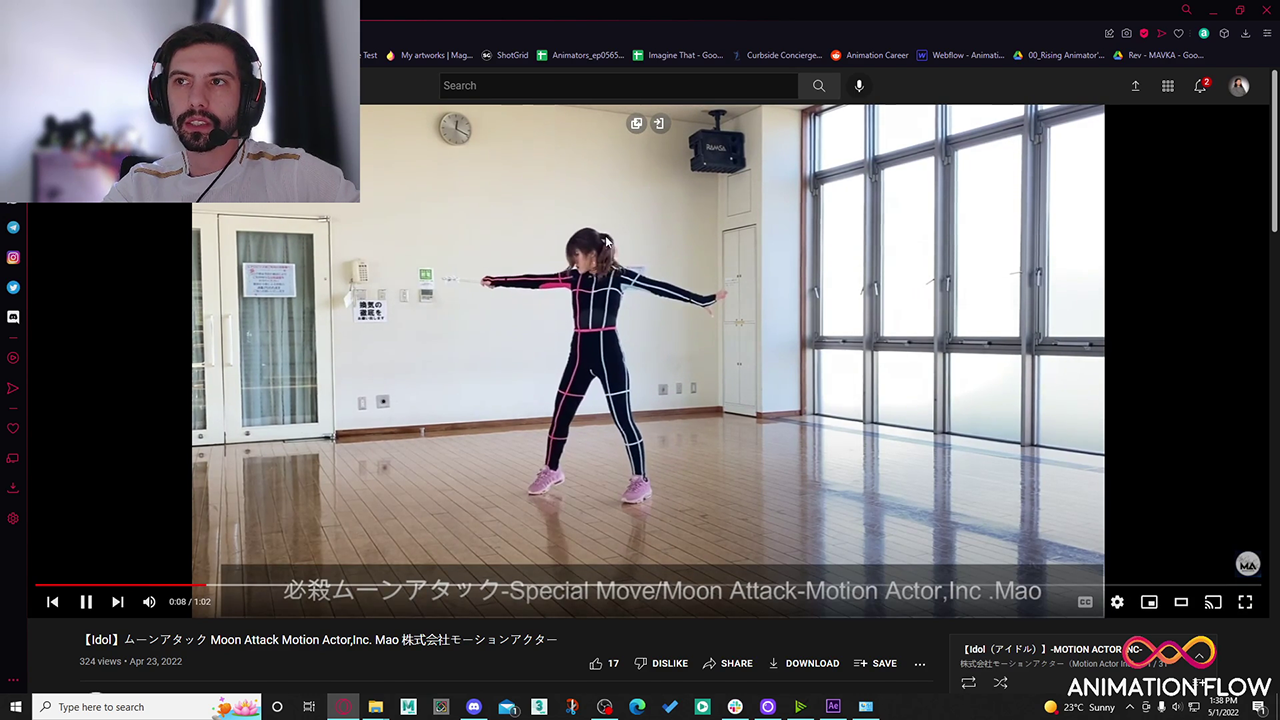Click the YouTube search input field

click(618, 86)
